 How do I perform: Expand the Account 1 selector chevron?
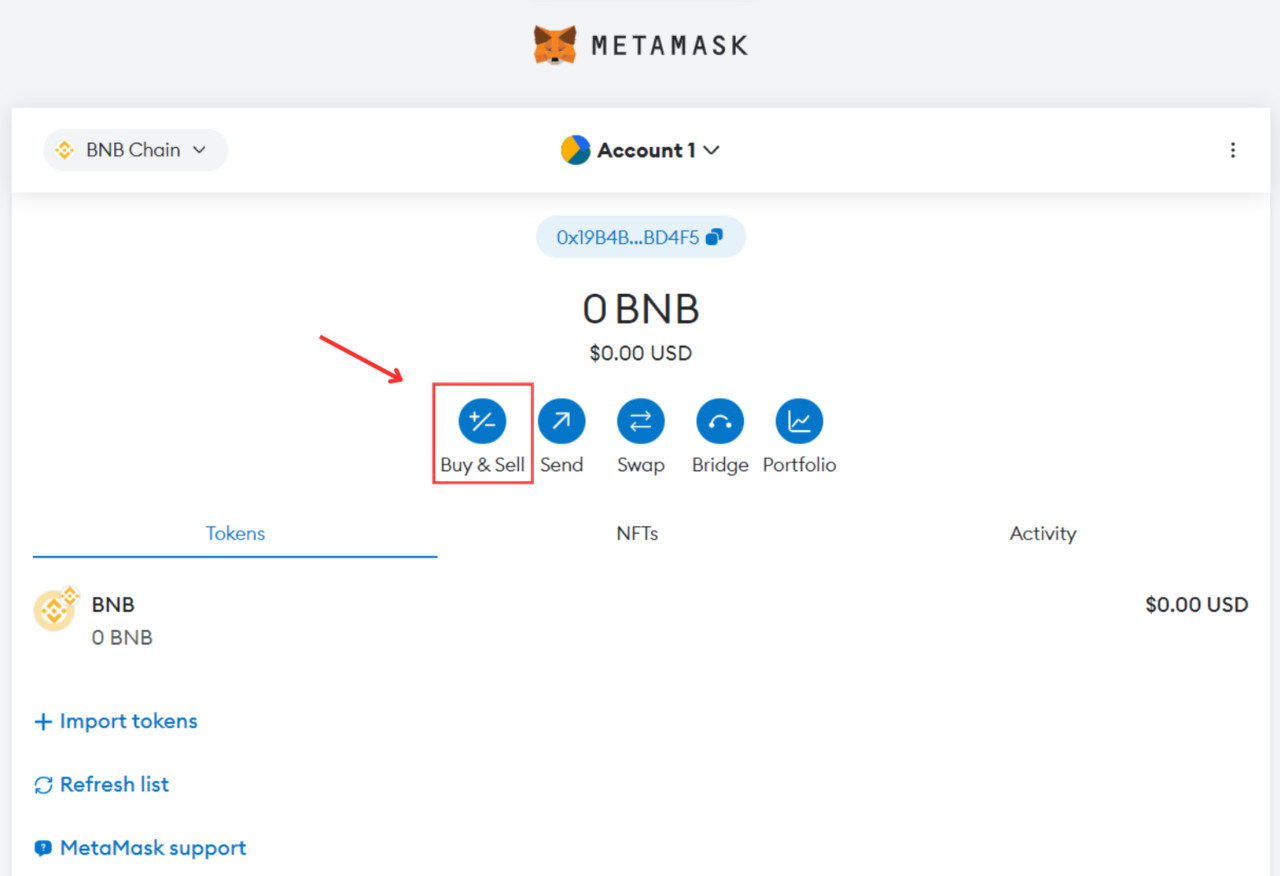coord(711,150)
